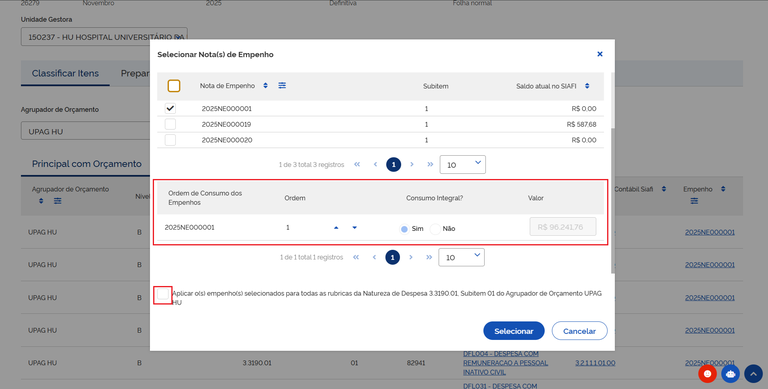The image size is (768, 389).
Task: Check the 2025NE000020 row checkbox
Action: (170, 140)
